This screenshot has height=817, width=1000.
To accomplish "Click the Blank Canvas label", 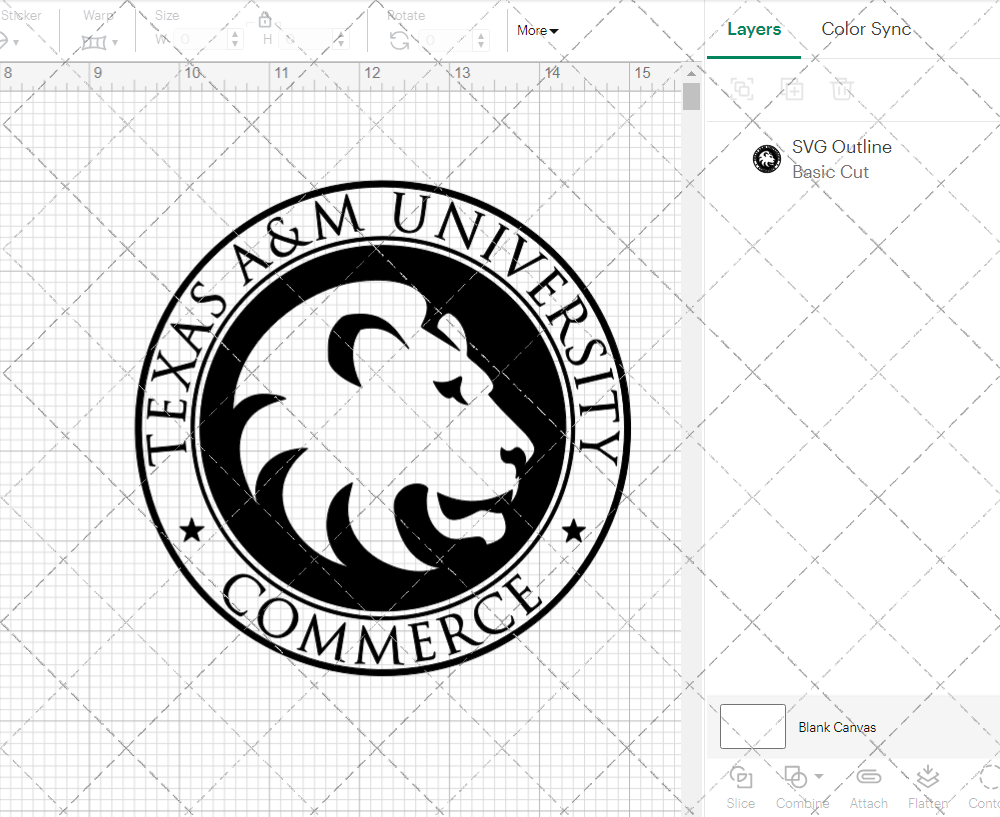I will pos(837,727).
